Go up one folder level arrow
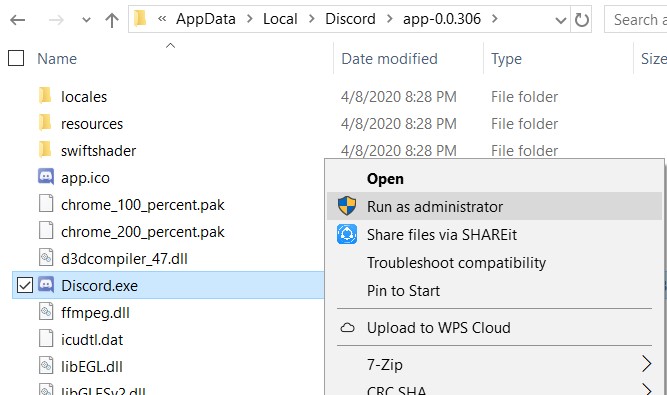 coord(112,20)
